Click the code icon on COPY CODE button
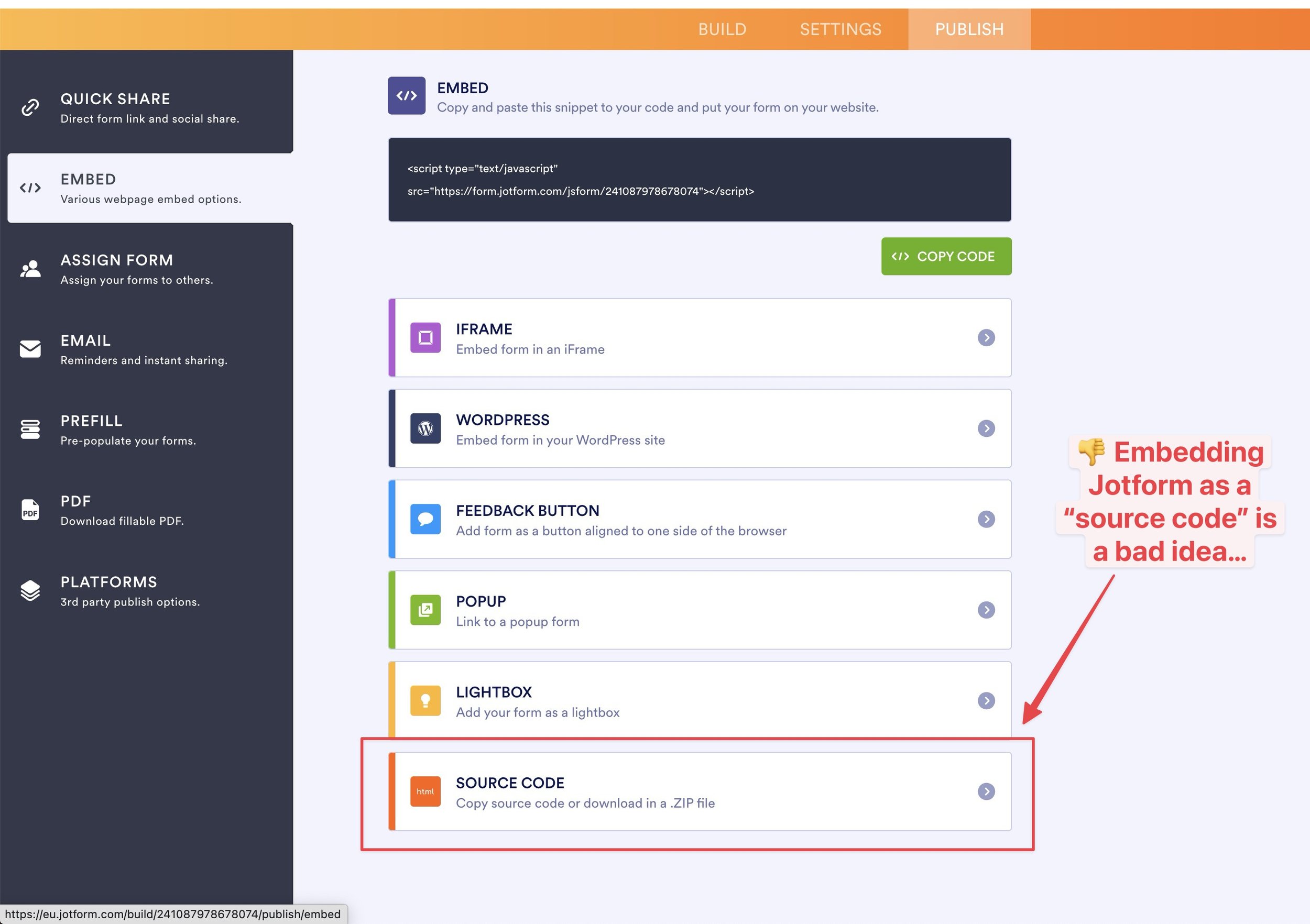Viewport: 1310px width, 924px height. pyautogui.click(x=900, y=257)
